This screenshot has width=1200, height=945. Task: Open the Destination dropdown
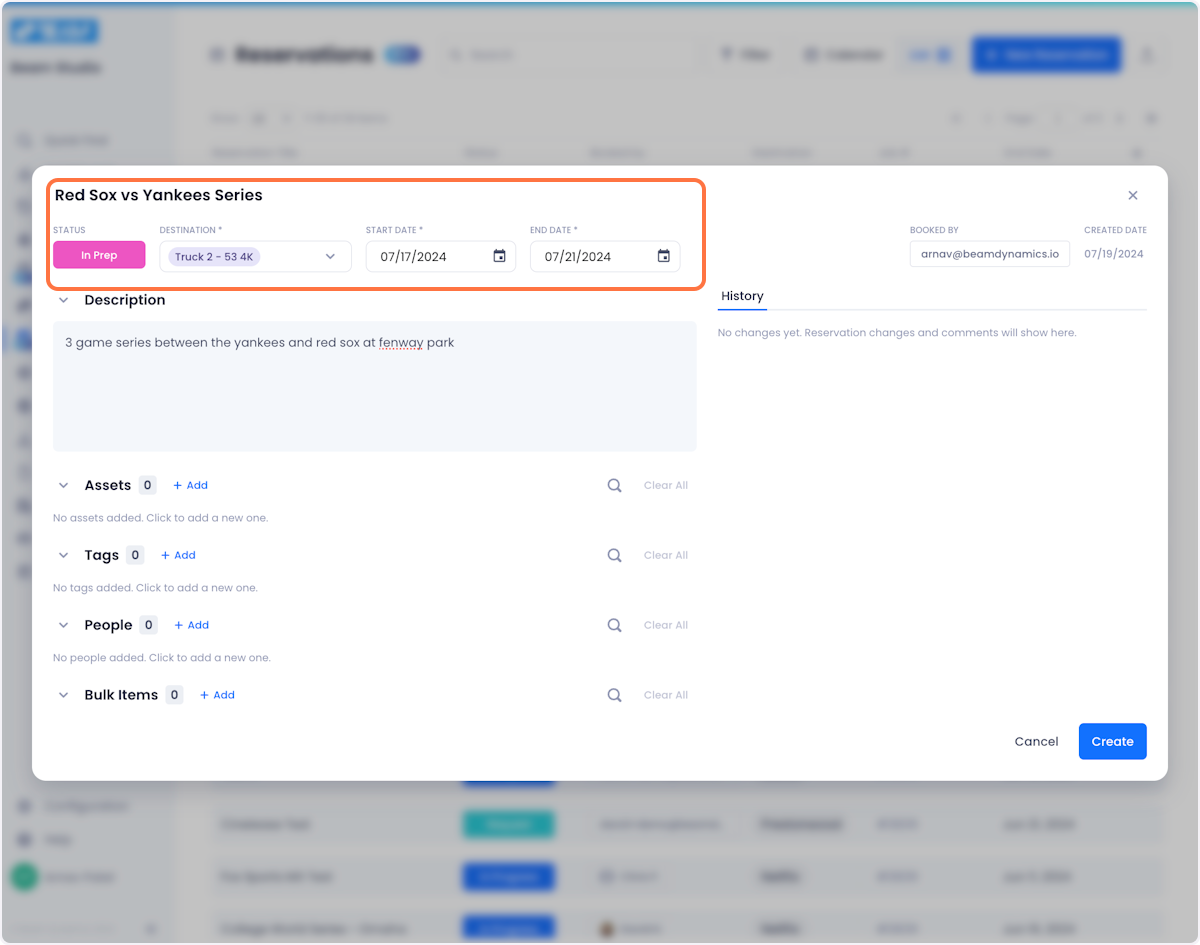point(255,256)
